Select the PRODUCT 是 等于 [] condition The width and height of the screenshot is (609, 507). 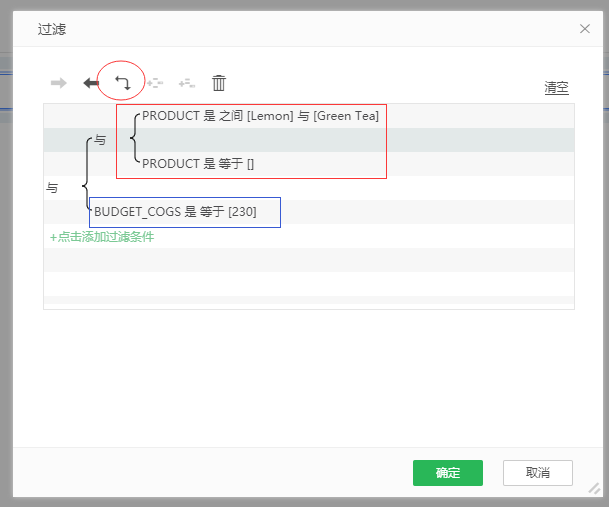click(198, 163)
